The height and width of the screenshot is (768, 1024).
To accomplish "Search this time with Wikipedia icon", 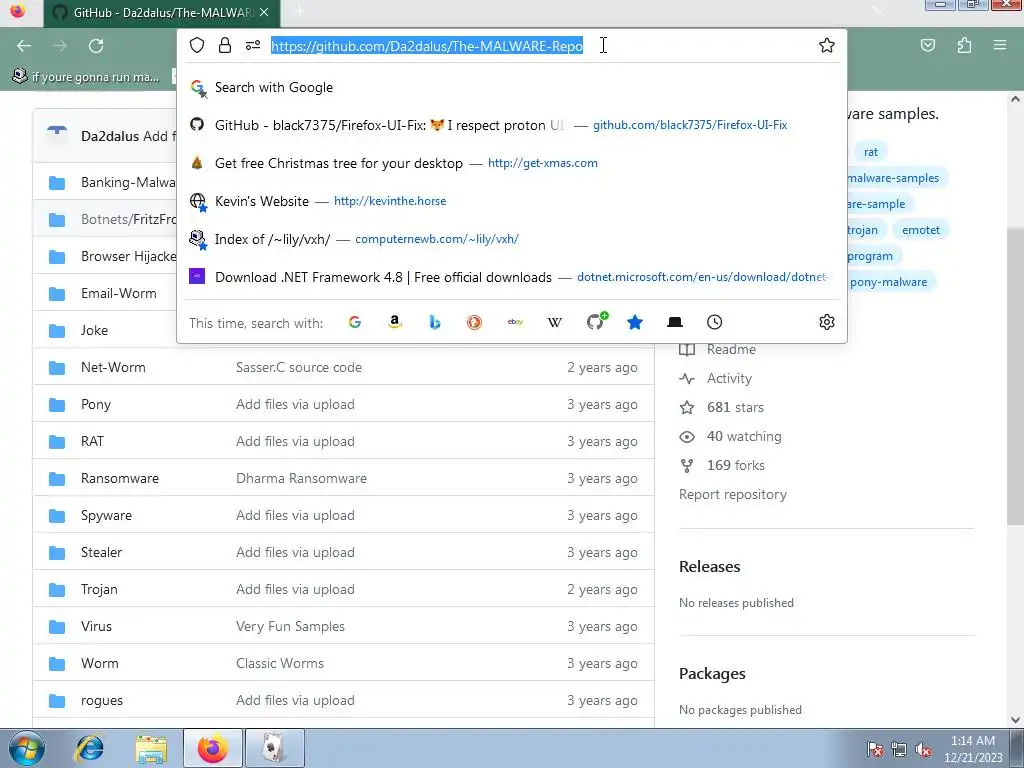I will pyautogui.click(x=554, y=322).
